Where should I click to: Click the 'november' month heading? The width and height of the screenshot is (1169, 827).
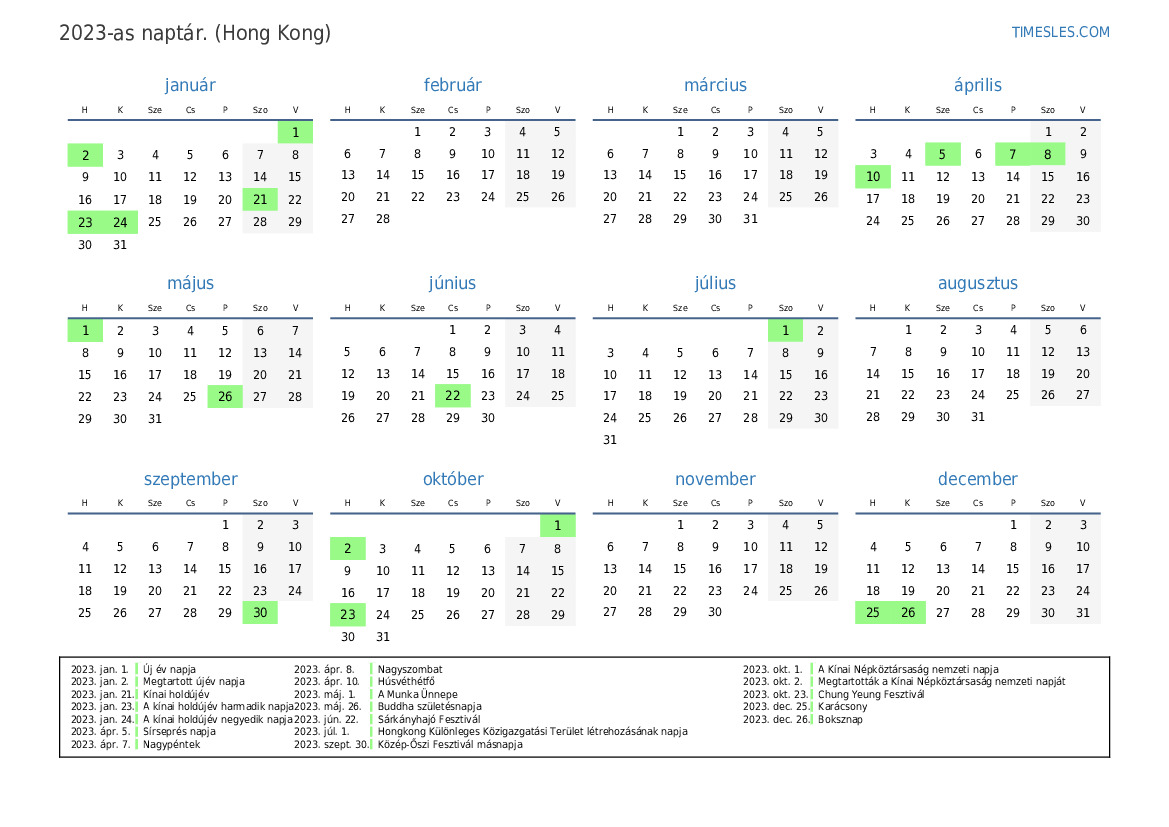pos(715,479)
